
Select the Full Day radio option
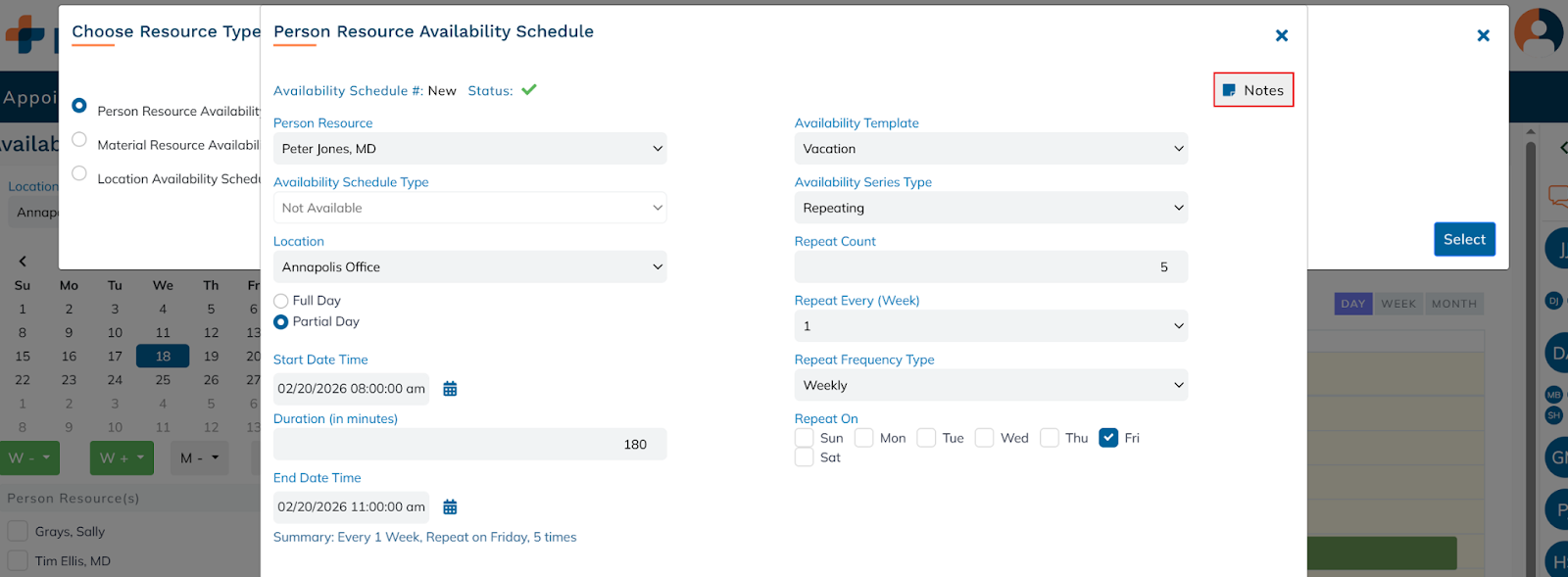(x=281, y=301)
